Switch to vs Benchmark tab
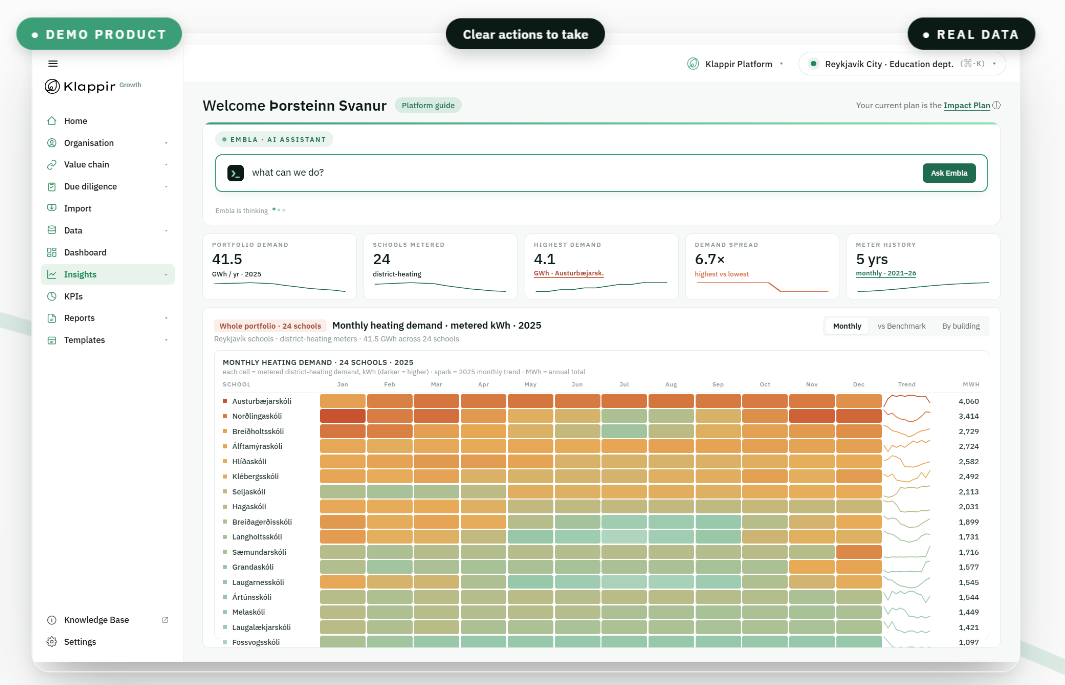The height and width of the screenshot is (685, 1065). click(901, 327)
